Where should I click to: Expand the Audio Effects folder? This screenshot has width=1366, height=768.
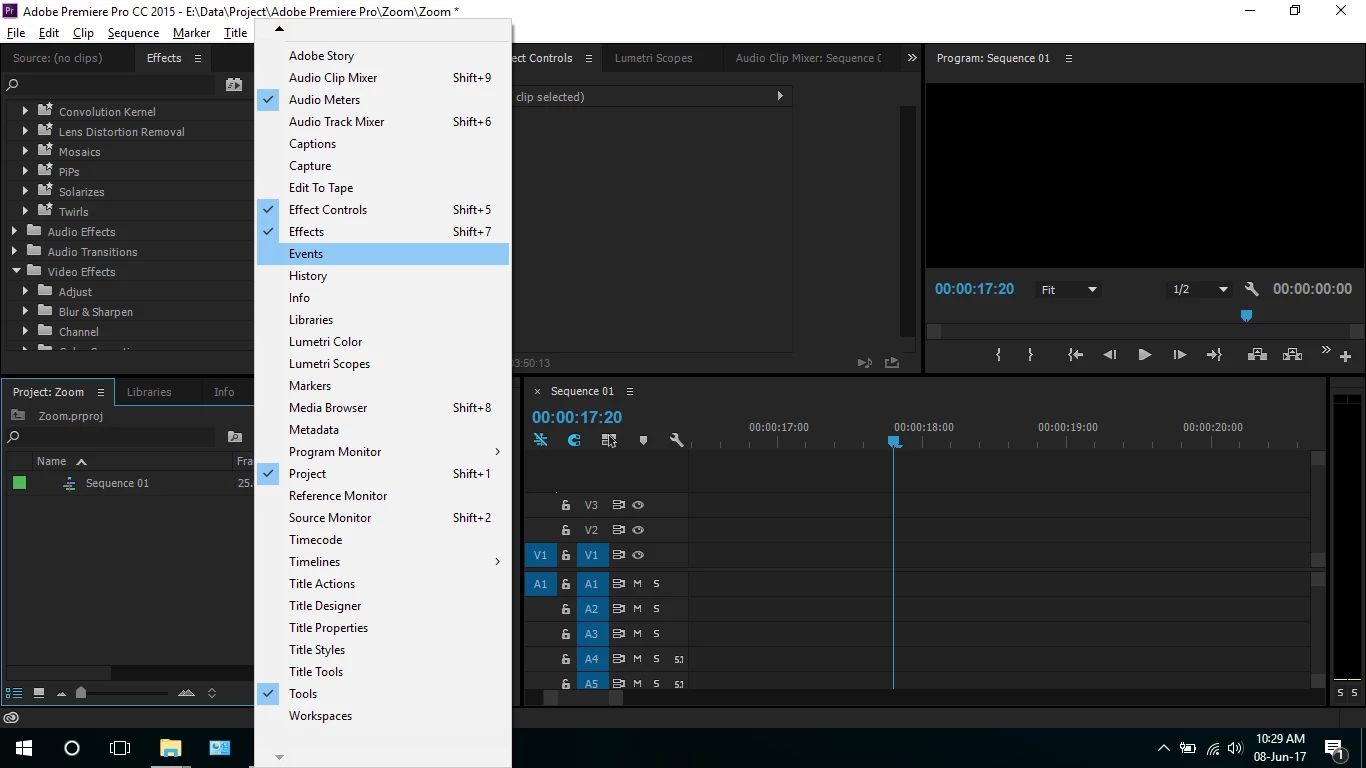15,232
